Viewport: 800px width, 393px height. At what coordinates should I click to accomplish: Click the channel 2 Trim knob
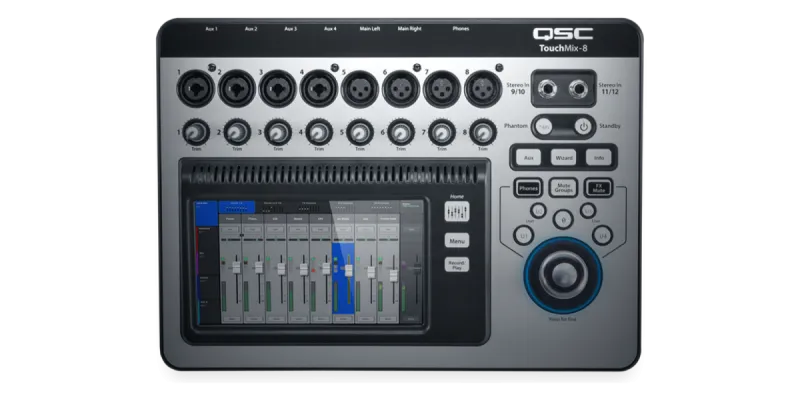pyautogui.click(x=237, y=133)
